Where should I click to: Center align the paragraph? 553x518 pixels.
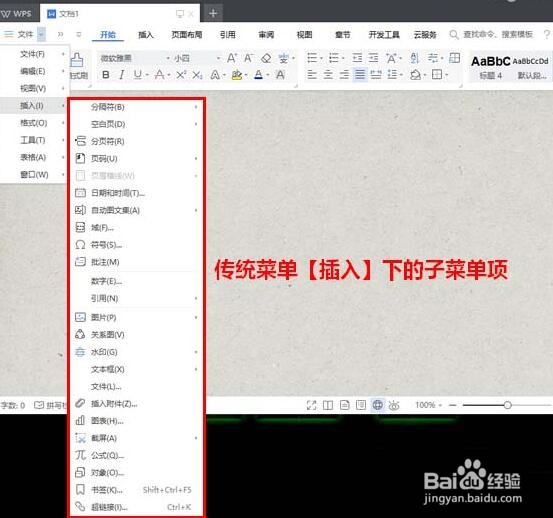[x=328, y=75]
